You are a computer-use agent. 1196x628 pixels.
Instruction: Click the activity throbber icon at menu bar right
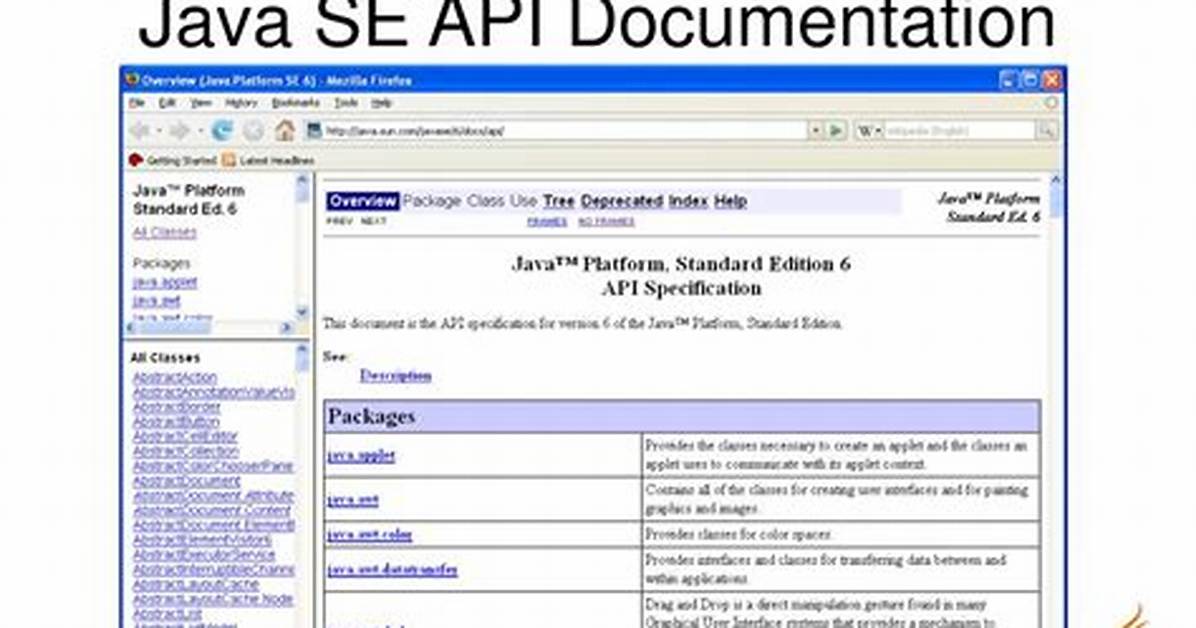click(1051, 102)
